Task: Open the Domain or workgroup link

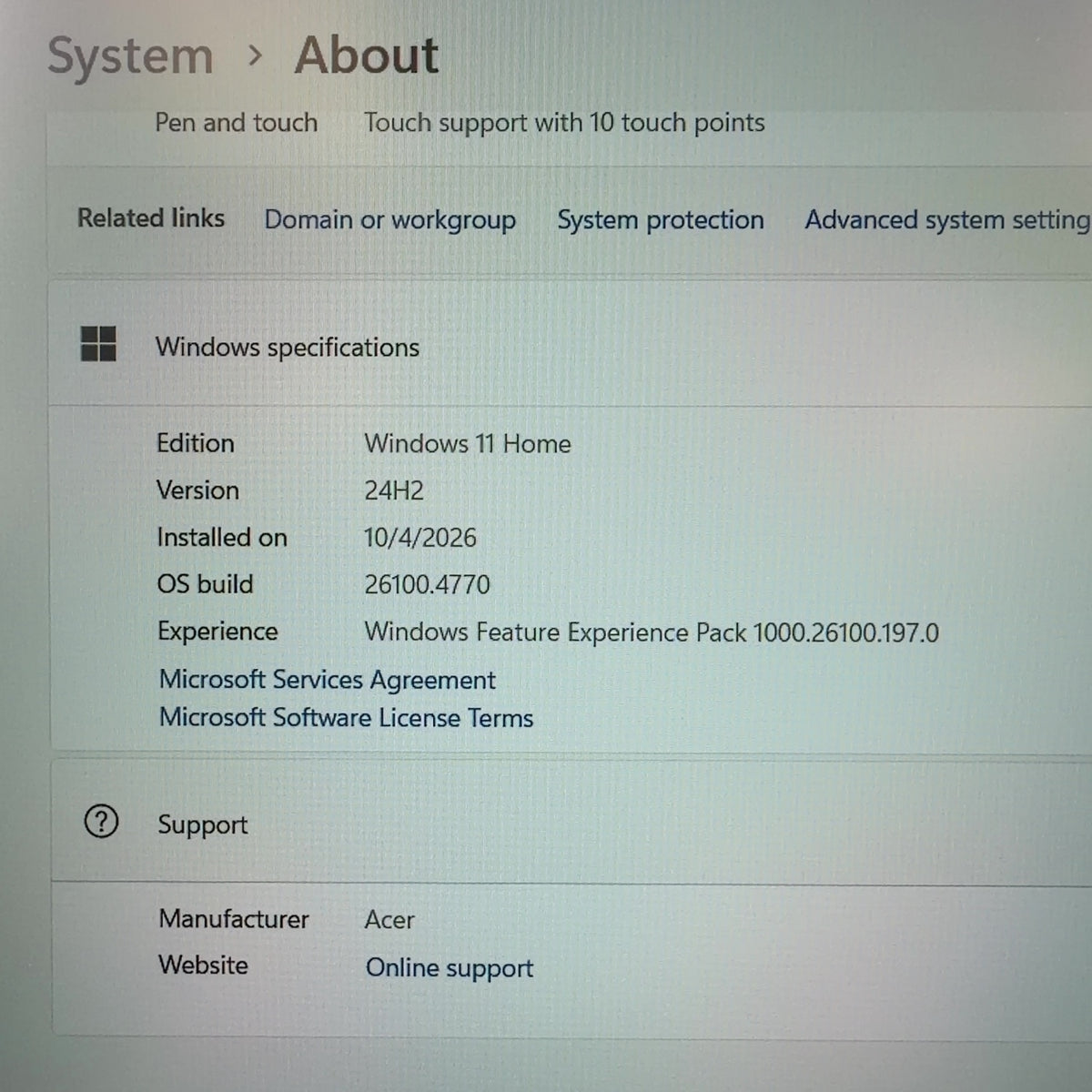Action: [x=390, y=220]
